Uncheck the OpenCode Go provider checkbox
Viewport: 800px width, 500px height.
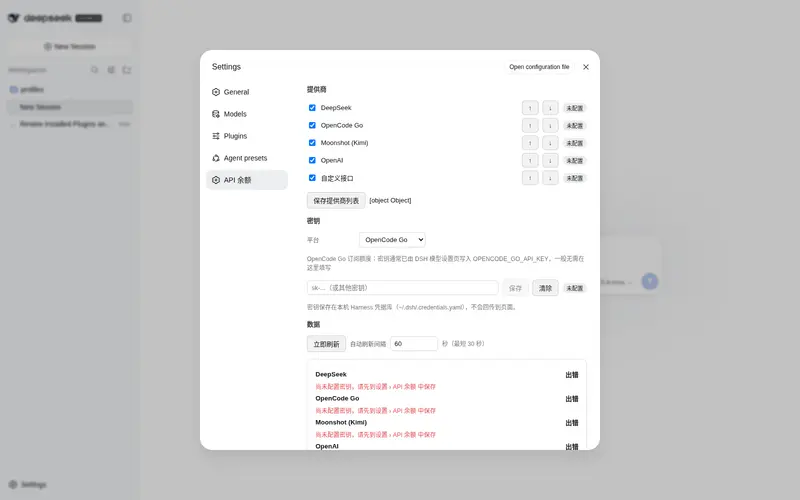(x=312, y=125)
